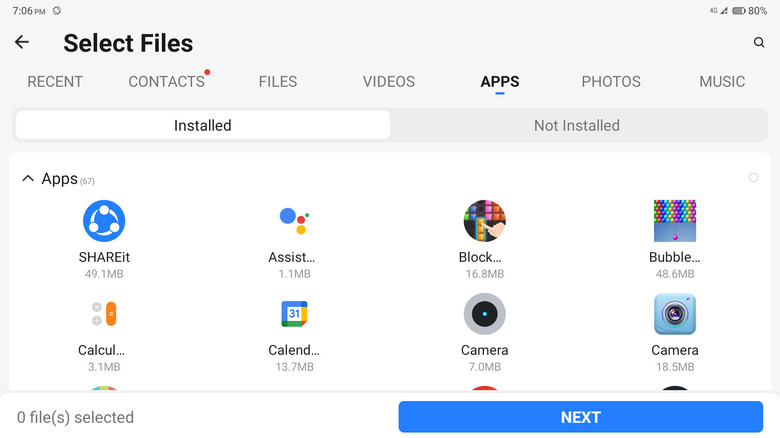Open the search magnifier icon
The width and height of the screenshot is (780, 438).
tap(759, 42)
